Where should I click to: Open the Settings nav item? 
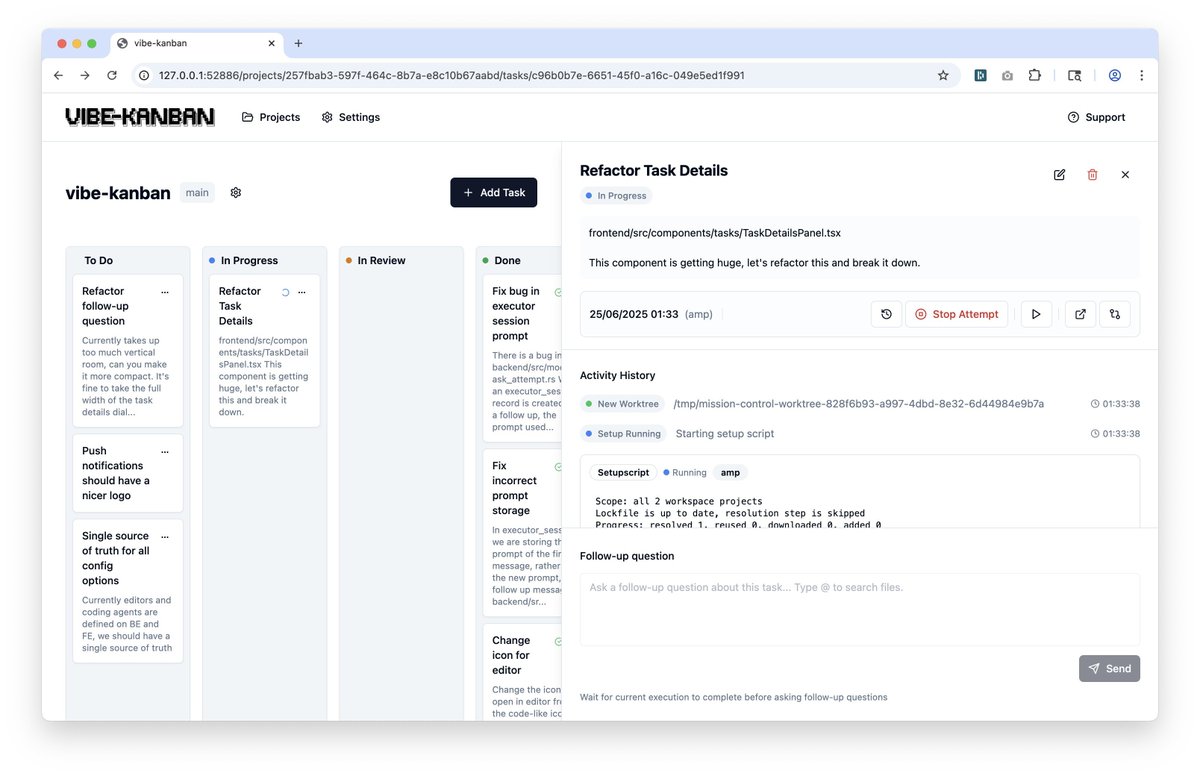[351, 117]
